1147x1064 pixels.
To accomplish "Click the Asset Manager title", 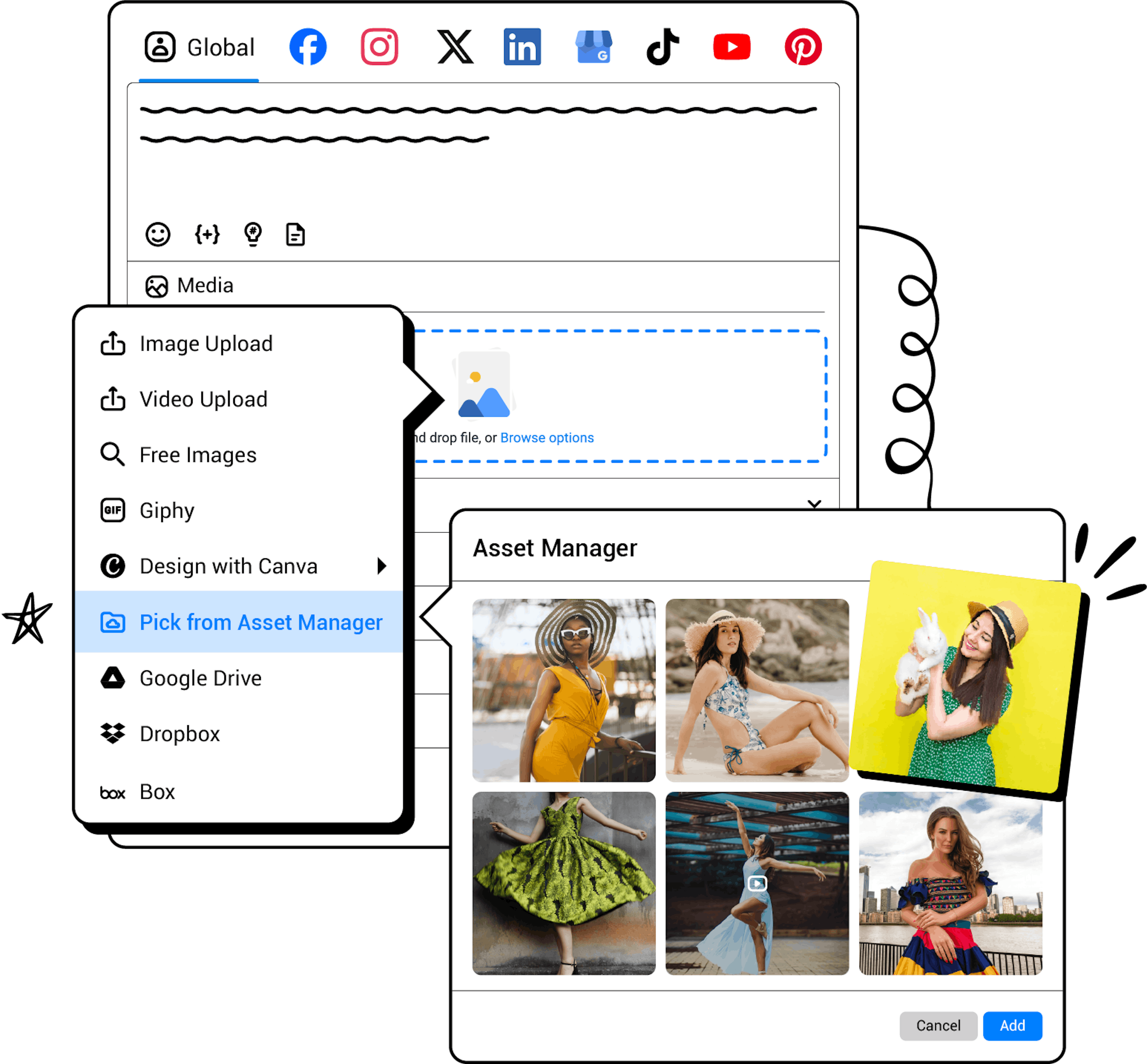I will click(555, 548).
